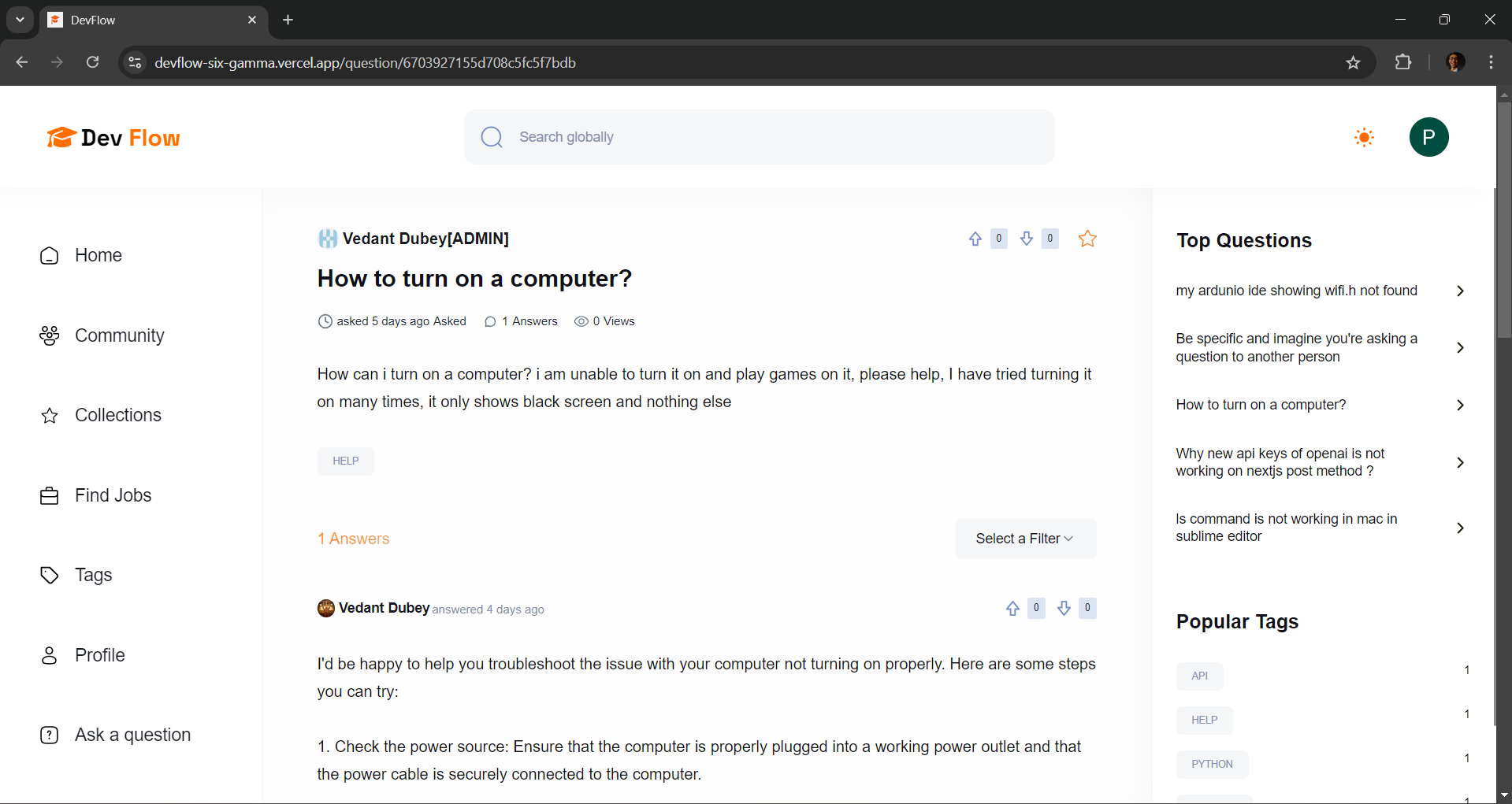Save question with the star icon
Image resolution: width=1512 pixels, height=804 pixels.
coord(1087,239)
